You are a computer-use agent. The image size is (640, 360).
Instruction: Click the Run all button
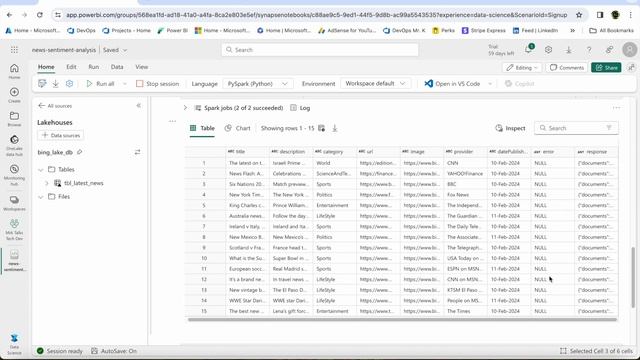[x=100, y=84]
